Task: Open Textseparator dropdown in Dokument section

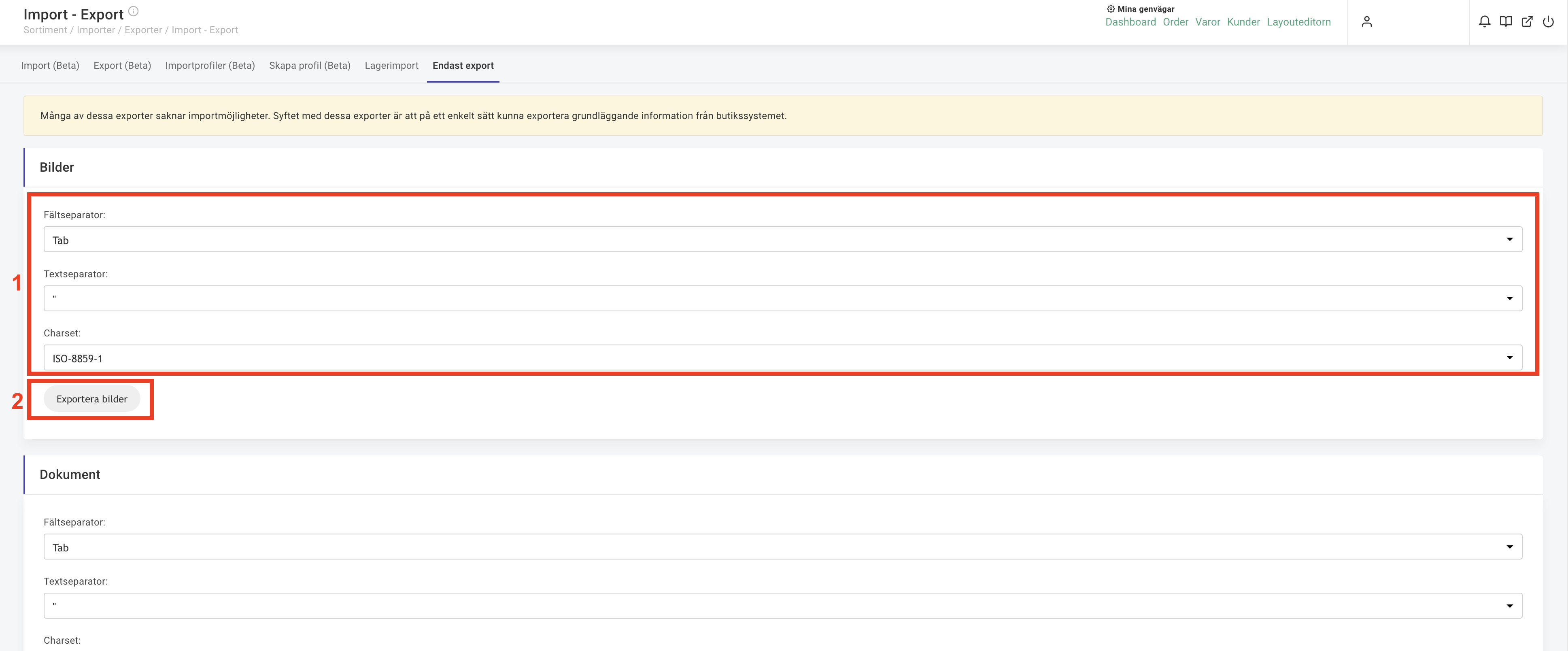Action: coord(783,606)
